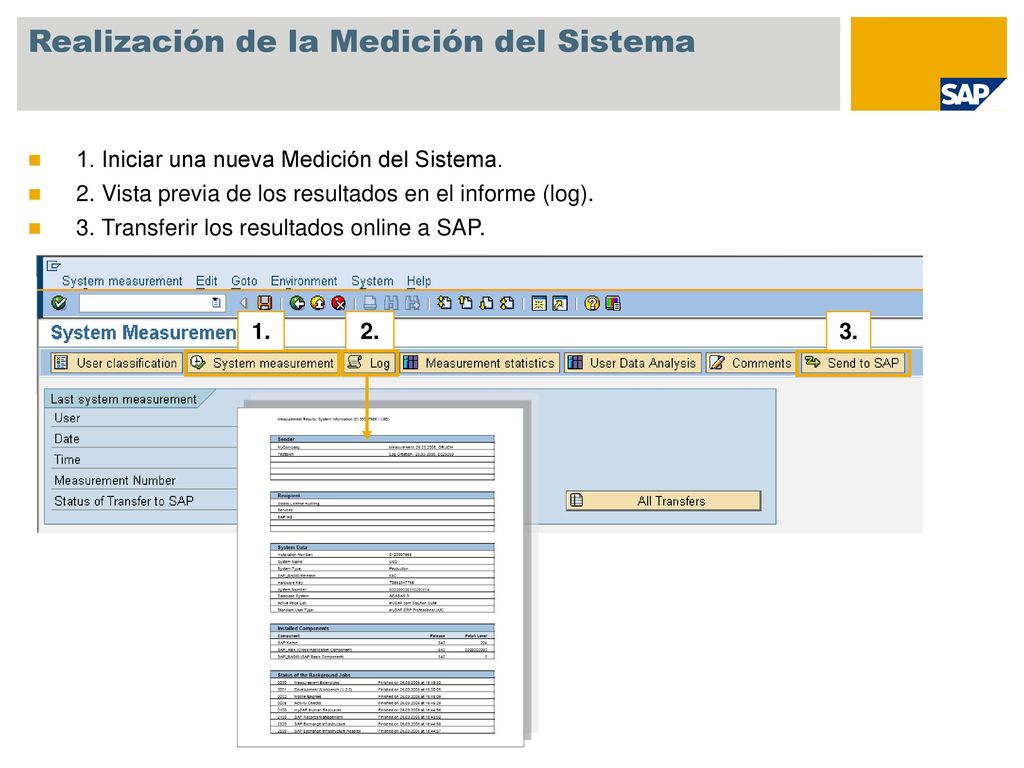This screenshot has height=768, width=1024.
Task: Click the Save diskette icon
Action: click(264, 303)
